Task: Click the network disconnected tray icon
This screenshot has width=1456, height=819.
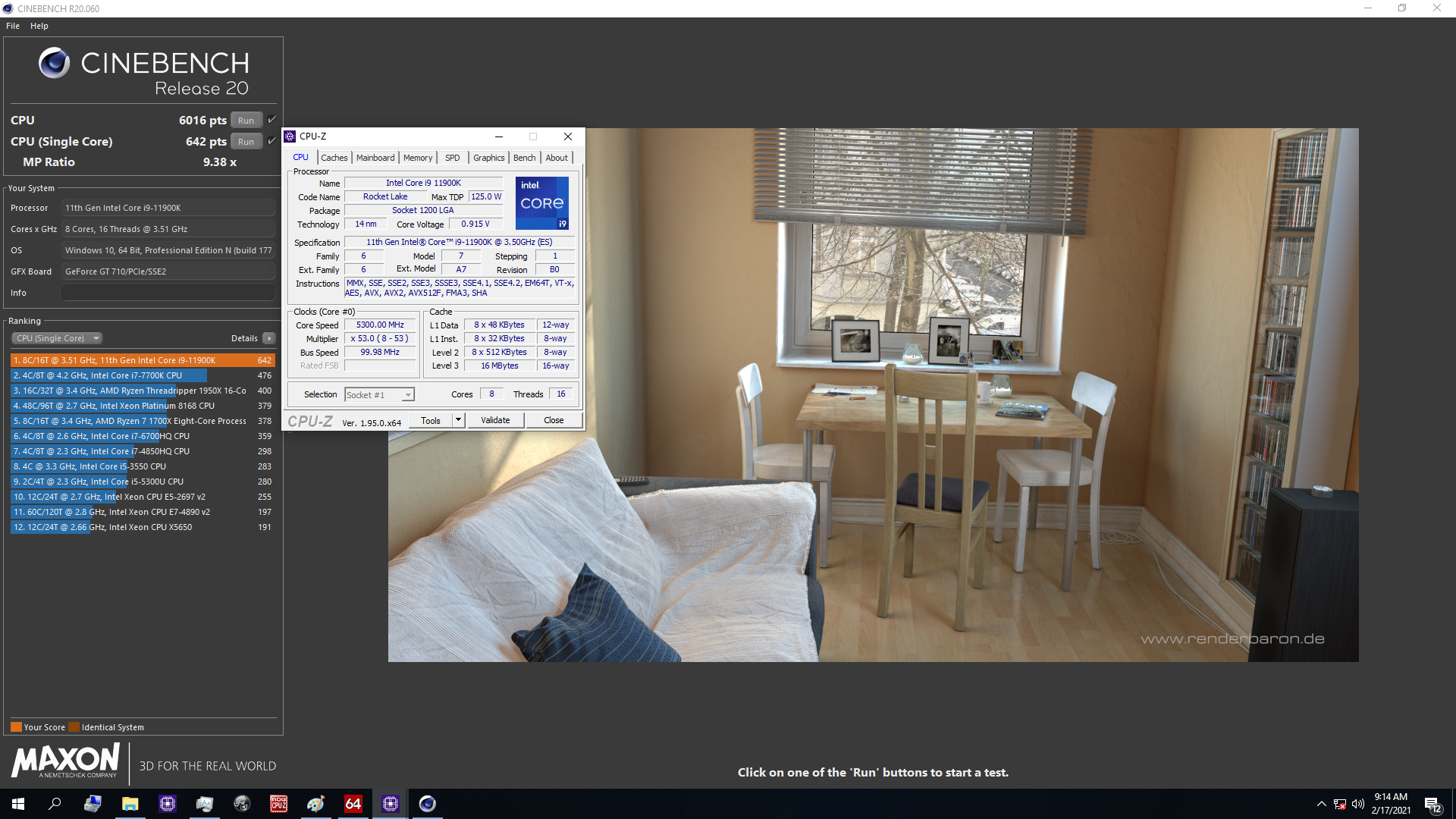Action: [1340, 804]
